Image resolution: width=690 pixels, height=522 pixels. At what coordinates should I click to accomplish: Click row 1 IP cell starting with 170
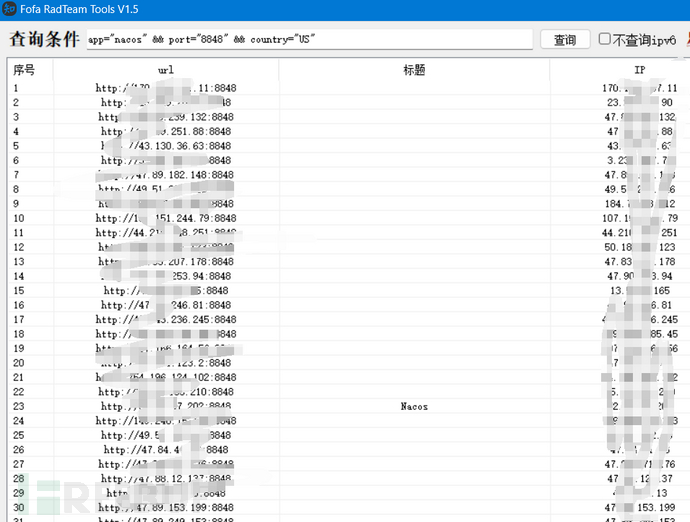pos(639,88)
